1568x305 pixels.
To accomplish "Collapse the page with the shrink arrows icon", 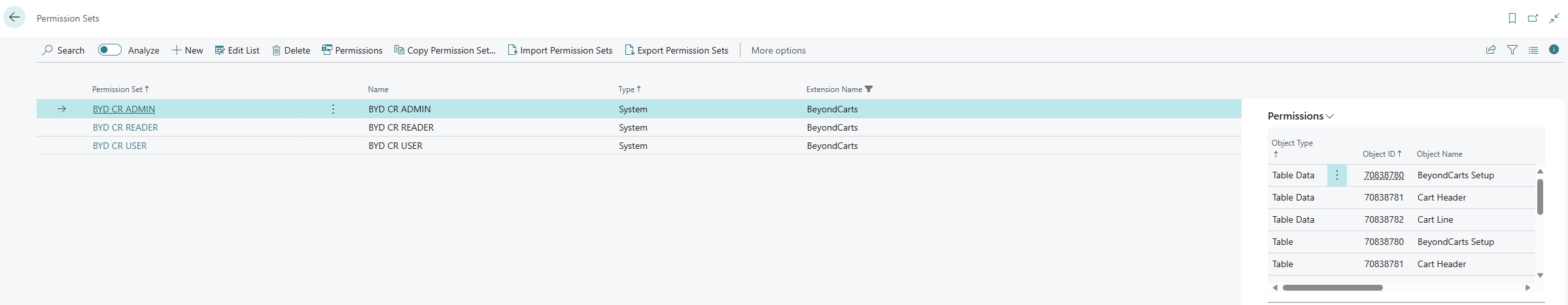I will [1554, 18].
